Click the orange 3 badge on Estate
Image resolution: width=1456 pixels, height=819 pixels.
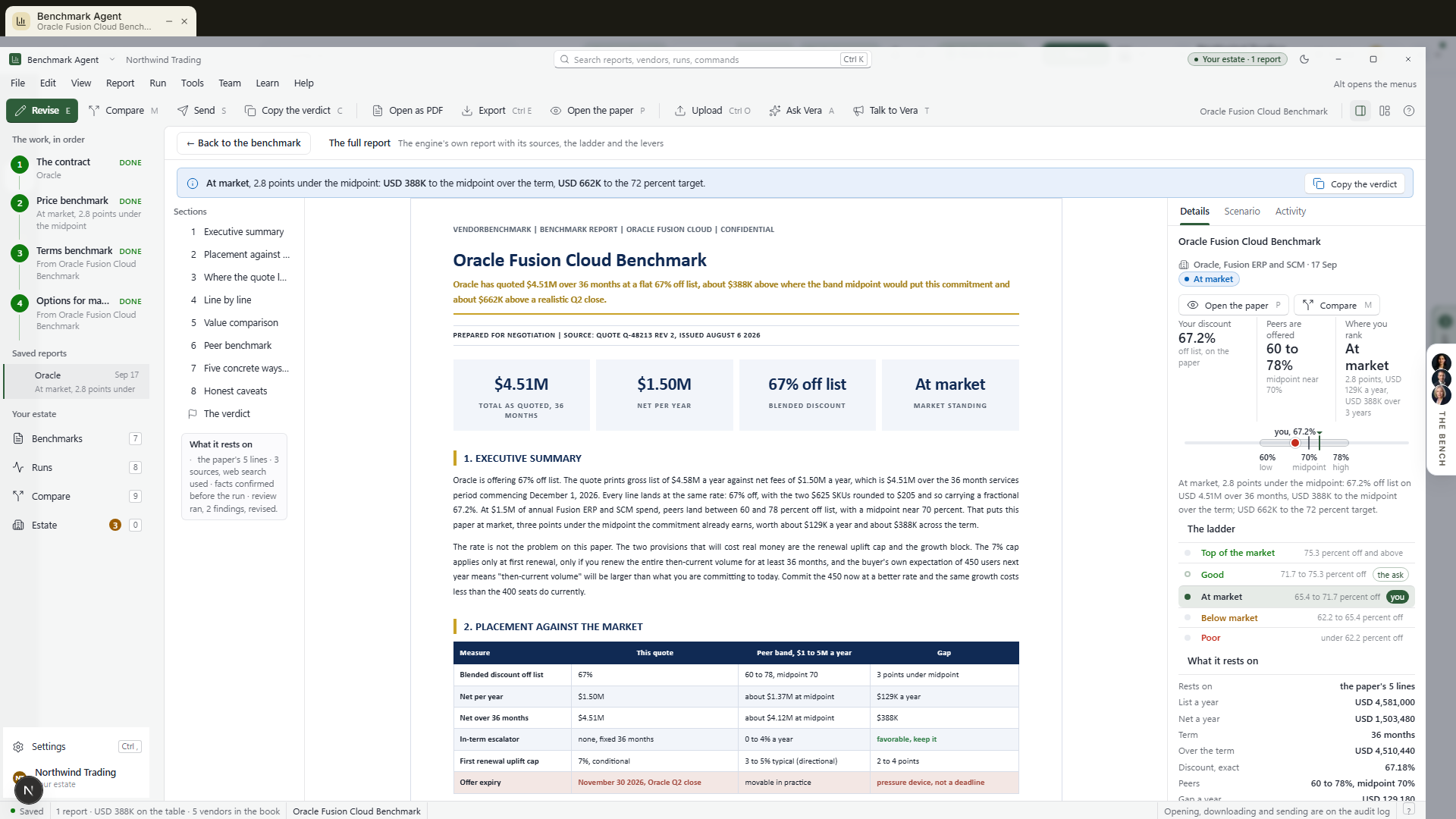tap(115, 525)
